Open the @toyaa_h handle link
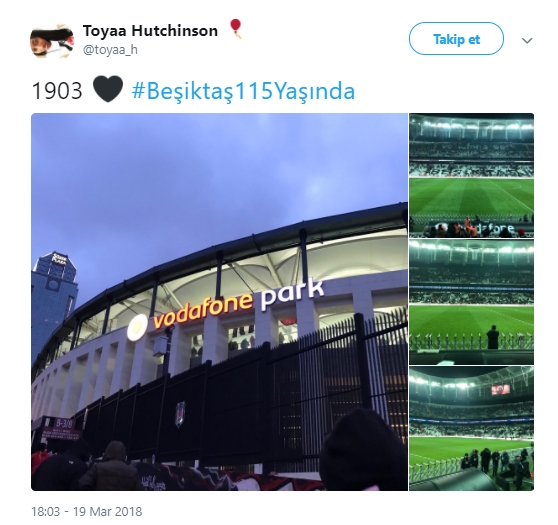 pos(110,50)
